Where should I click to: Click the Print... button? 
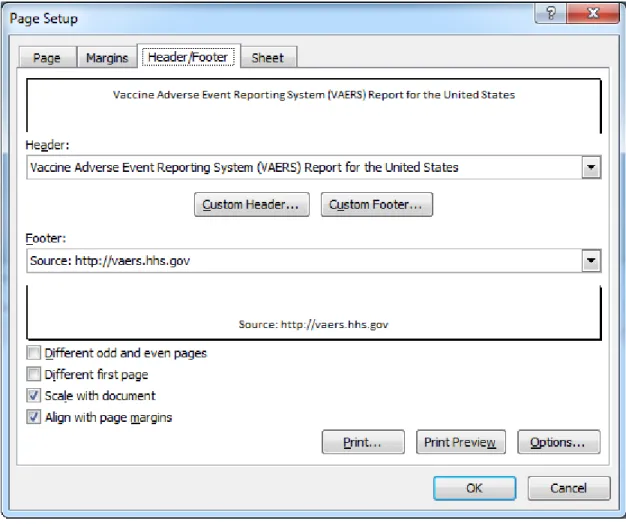coord(363,442)
